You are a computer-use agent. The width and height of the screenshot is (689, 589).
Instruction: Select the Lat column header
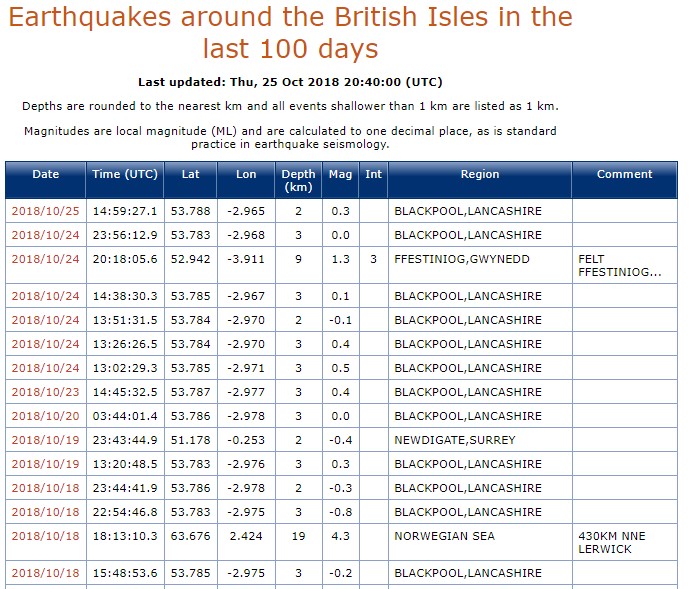pos(190,174)
